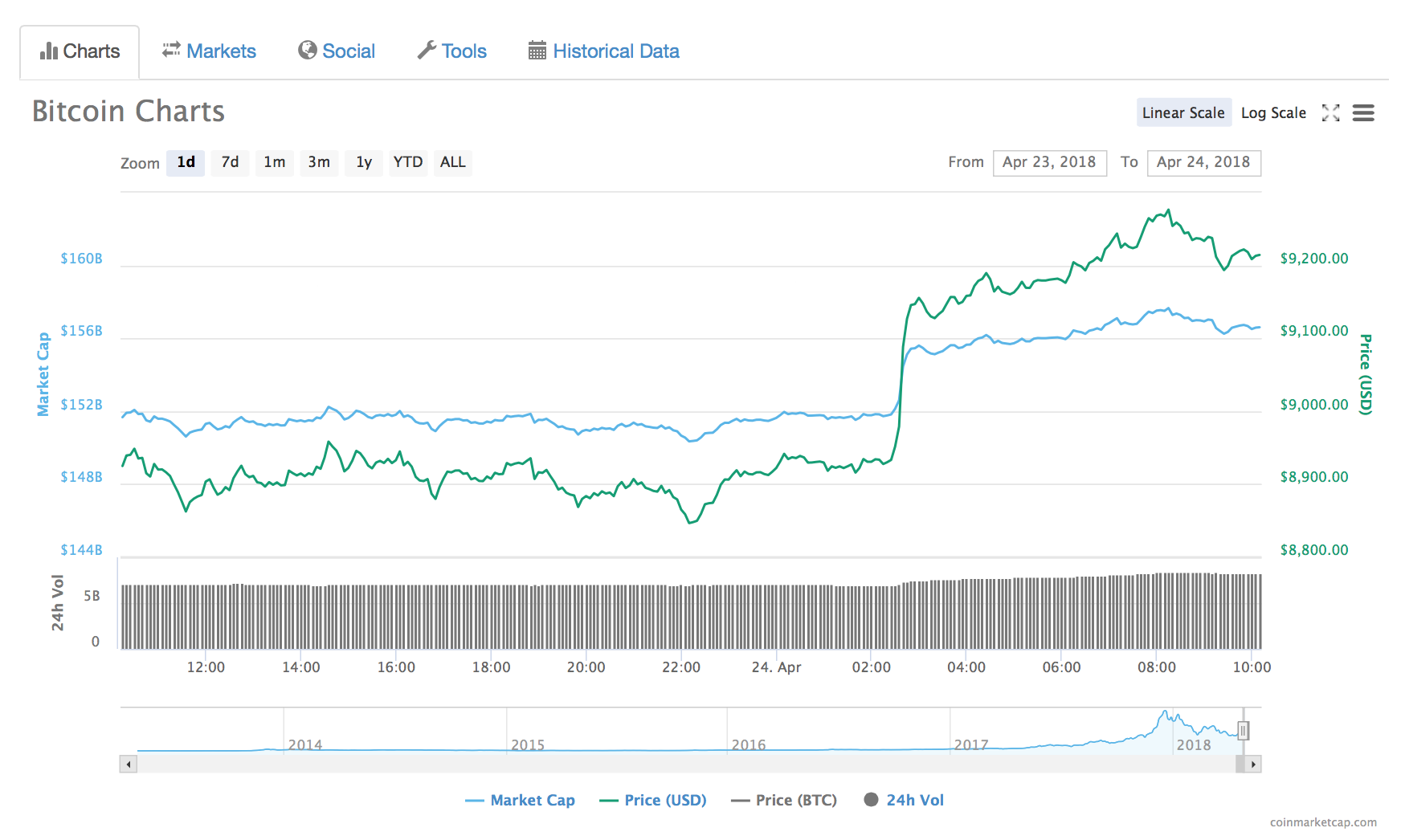Click the $144B market cap axis label
The width and height of the screenshot is (1401, 840).
[82, 550]
